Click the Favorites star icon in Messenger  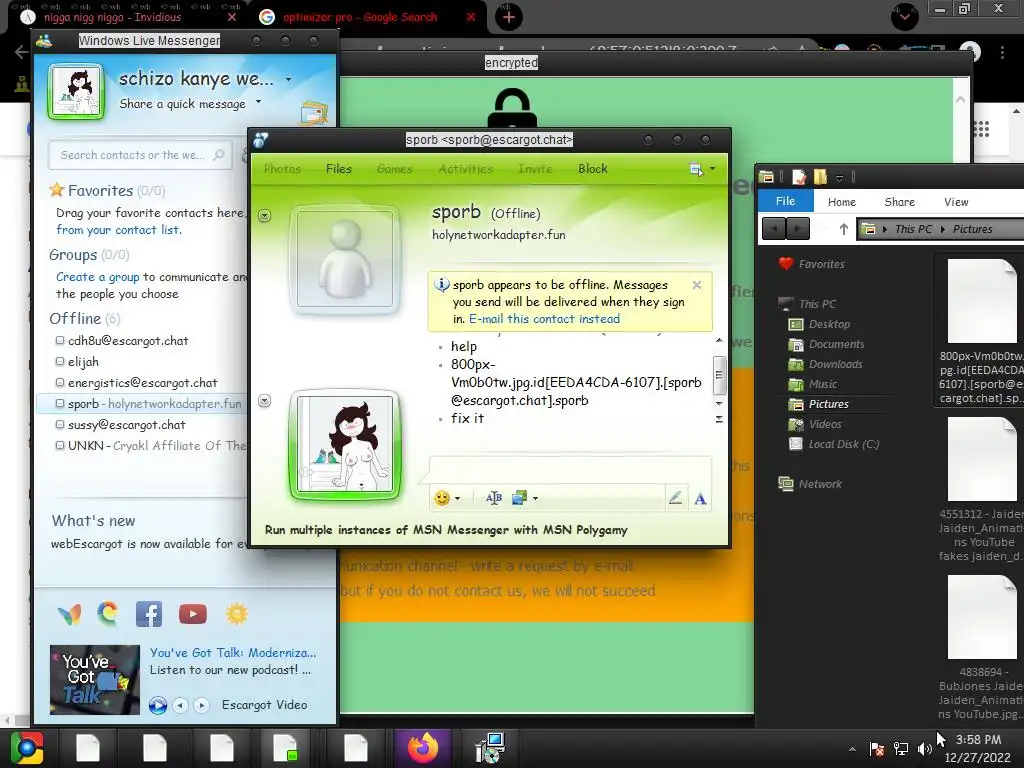[x=57, y=190]
